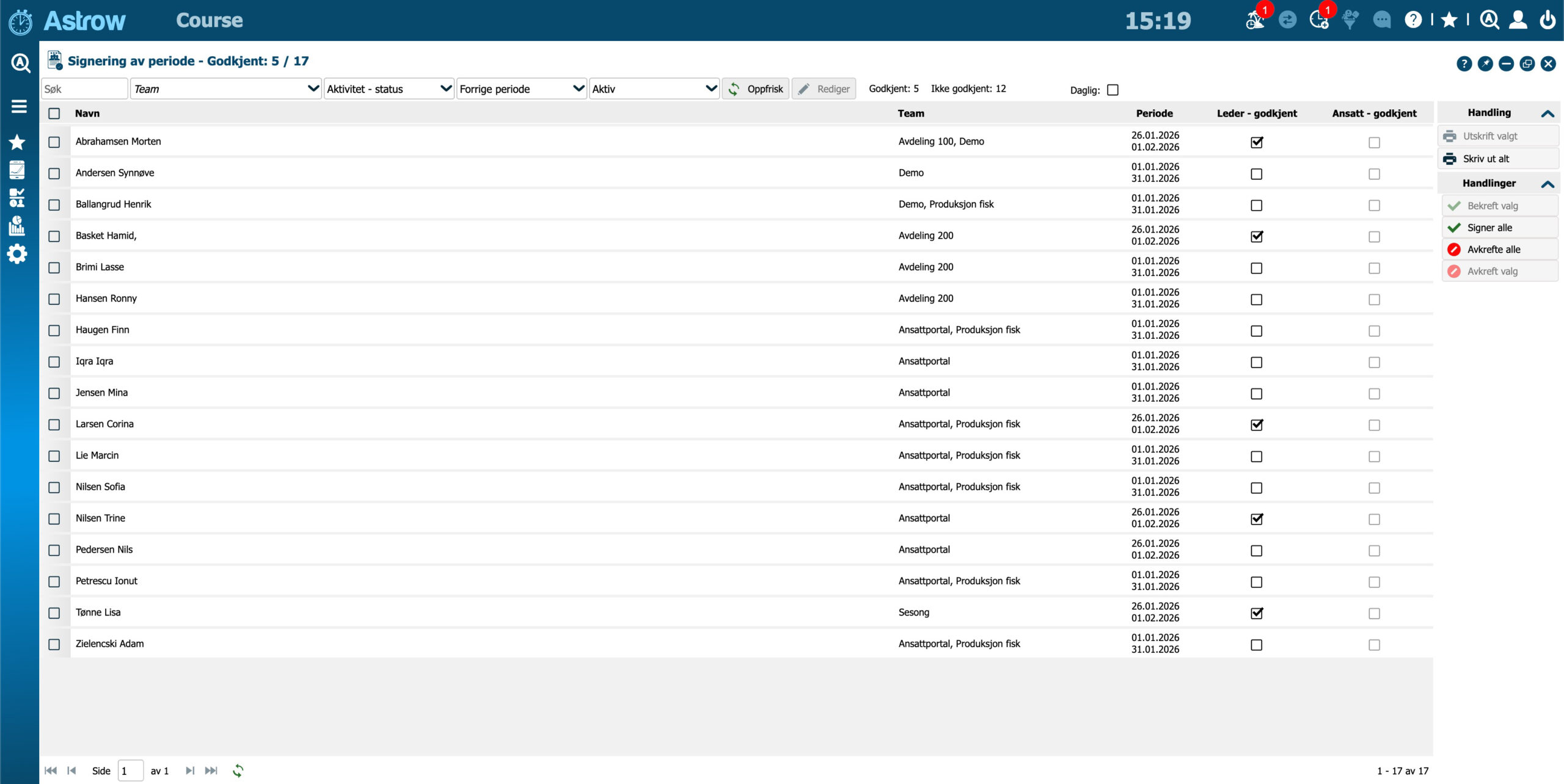The height and width of the screenshot is (784, 1564).
Task: Open the Forrige periode dropdown
Action: [x=521, y=89]
